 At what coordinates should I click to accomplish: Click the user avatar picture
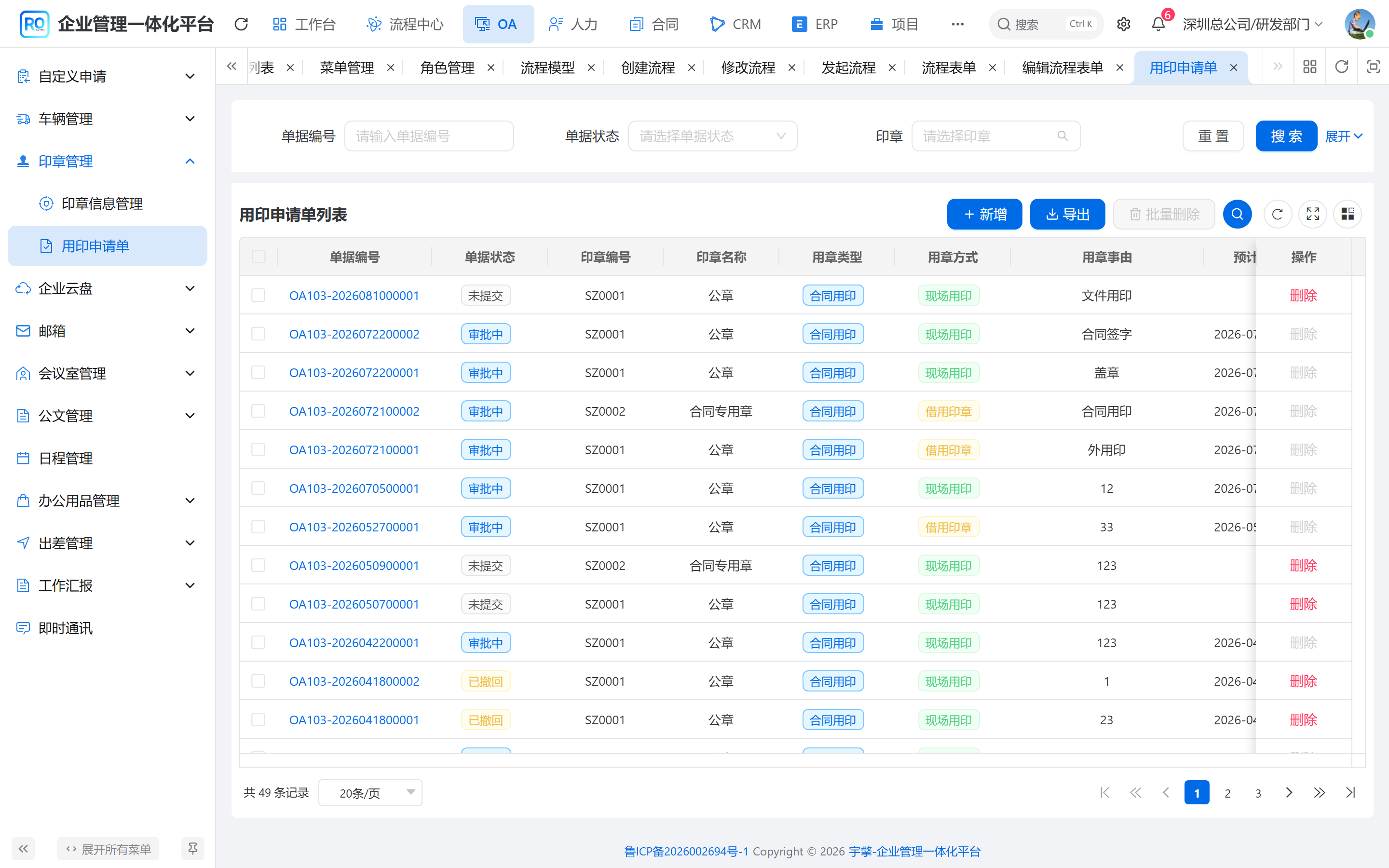1359,24
